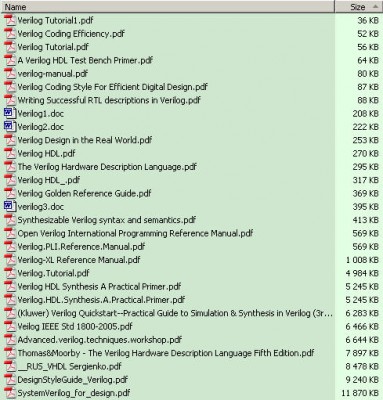Click the PDF icon for Advanced.verilog.techniques.workshop.pdf
Viewport: 383px width, 400px height.
point(10,340)
